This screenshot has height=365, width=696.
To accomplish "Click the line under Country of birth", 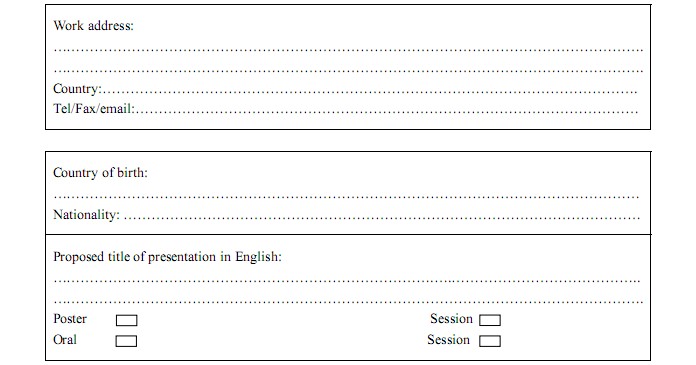I will (x=347, y=196).
